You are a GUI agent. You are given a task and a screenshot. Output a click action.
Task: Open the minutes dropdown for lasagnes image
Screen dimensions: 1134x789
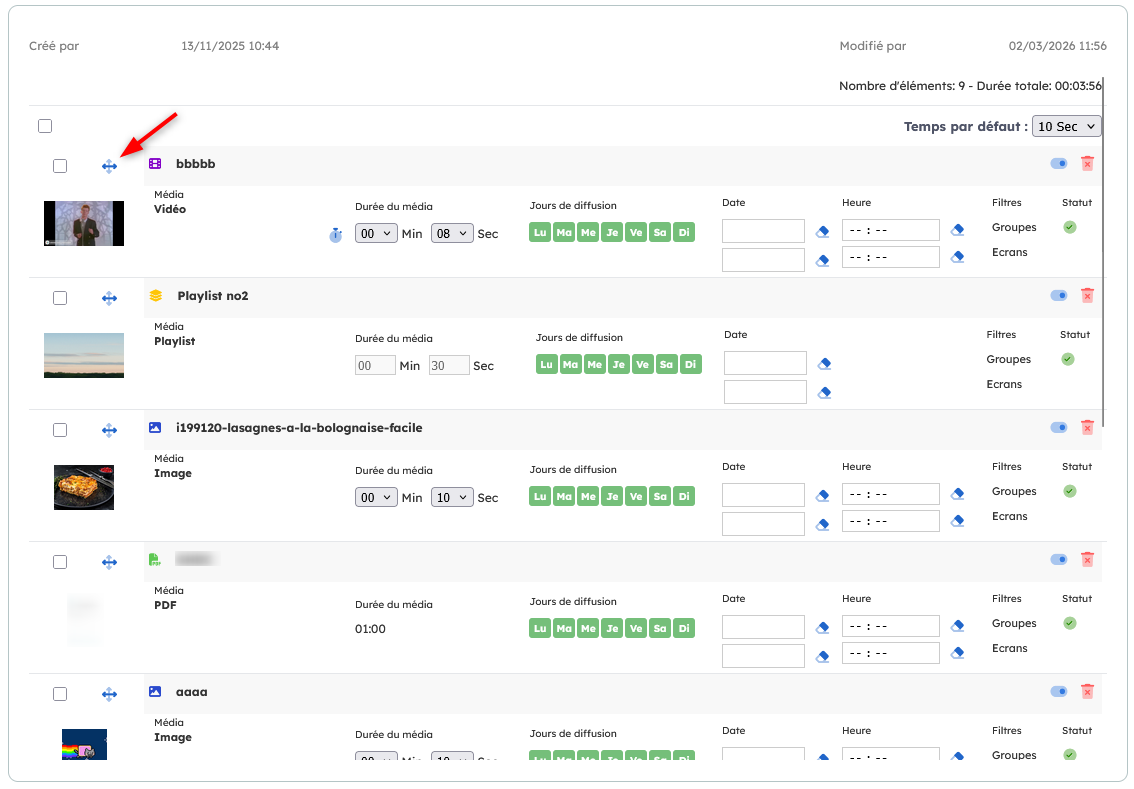pyautogui.click(x=376, y=497)
